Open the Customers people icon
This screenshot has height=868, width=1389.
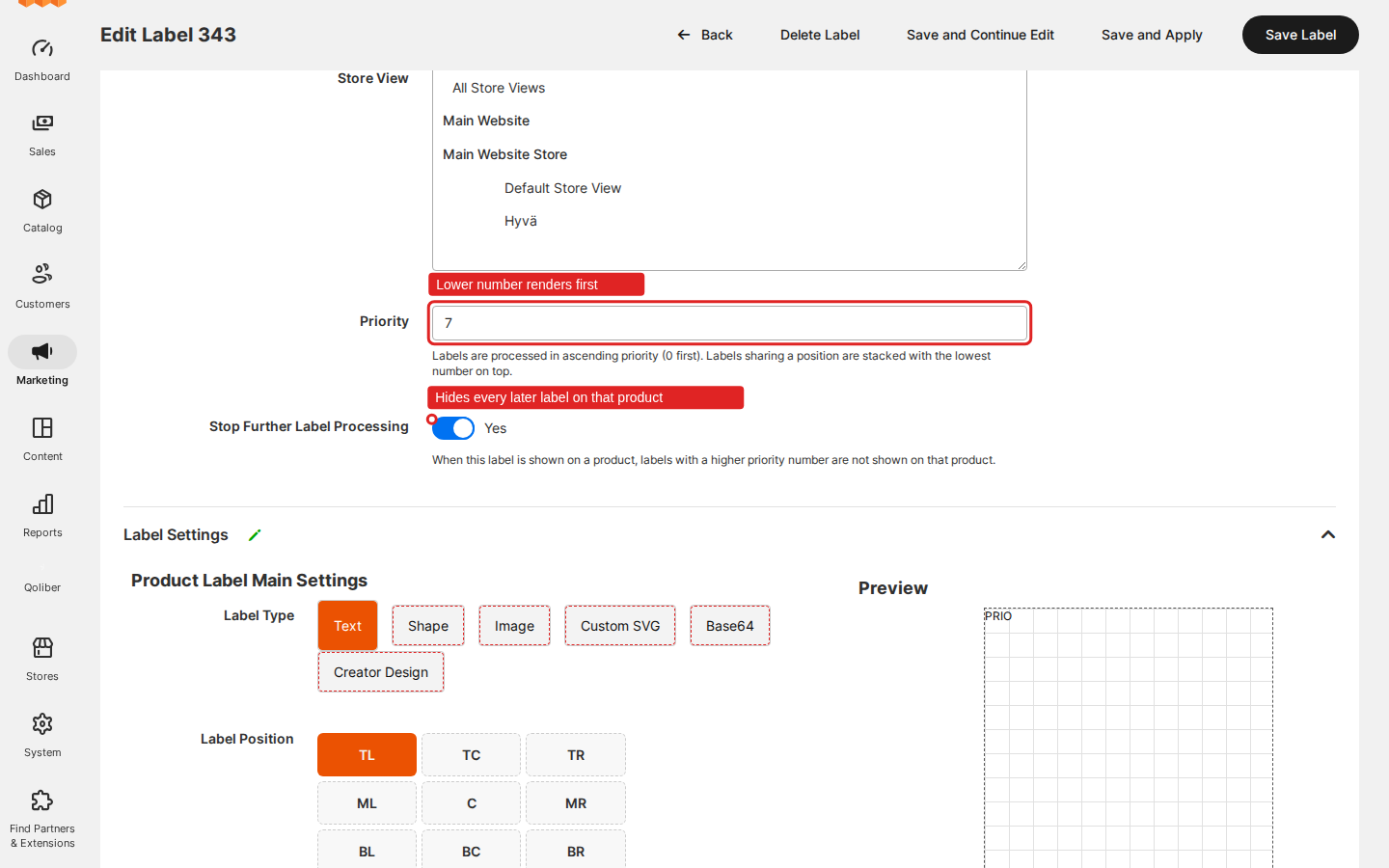tap(42, 275)
